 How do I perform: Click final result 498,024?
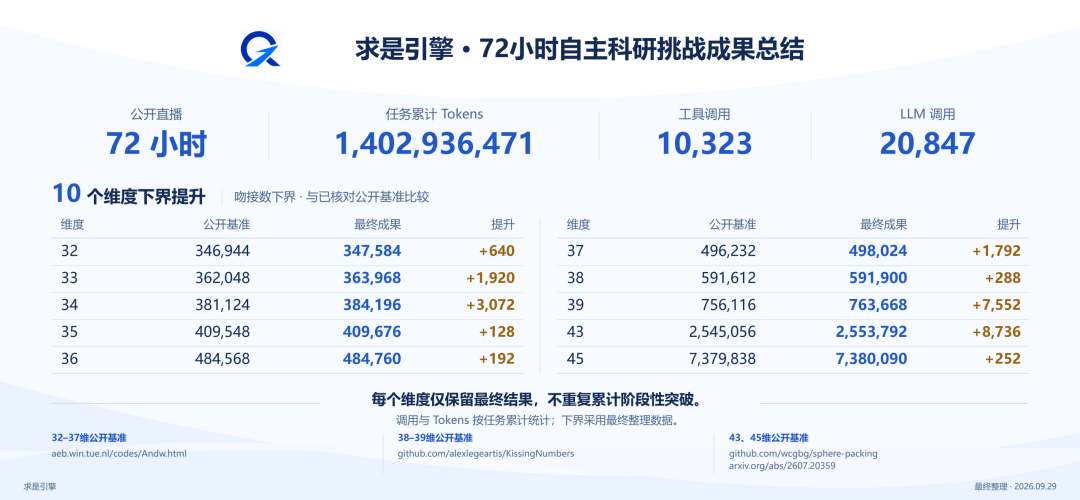pos(878,251)
